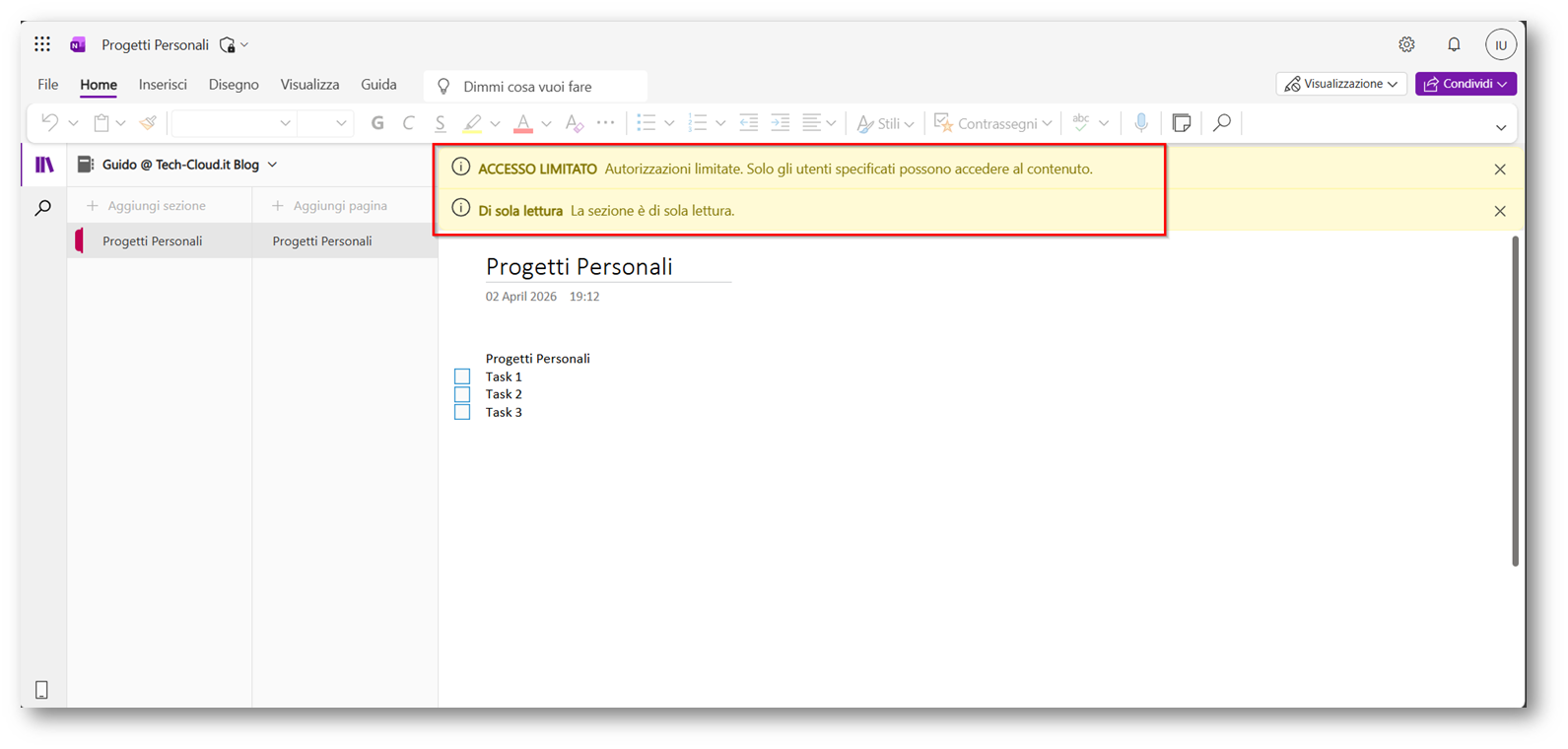Check the Task 2 checkbox

point(462,394)
